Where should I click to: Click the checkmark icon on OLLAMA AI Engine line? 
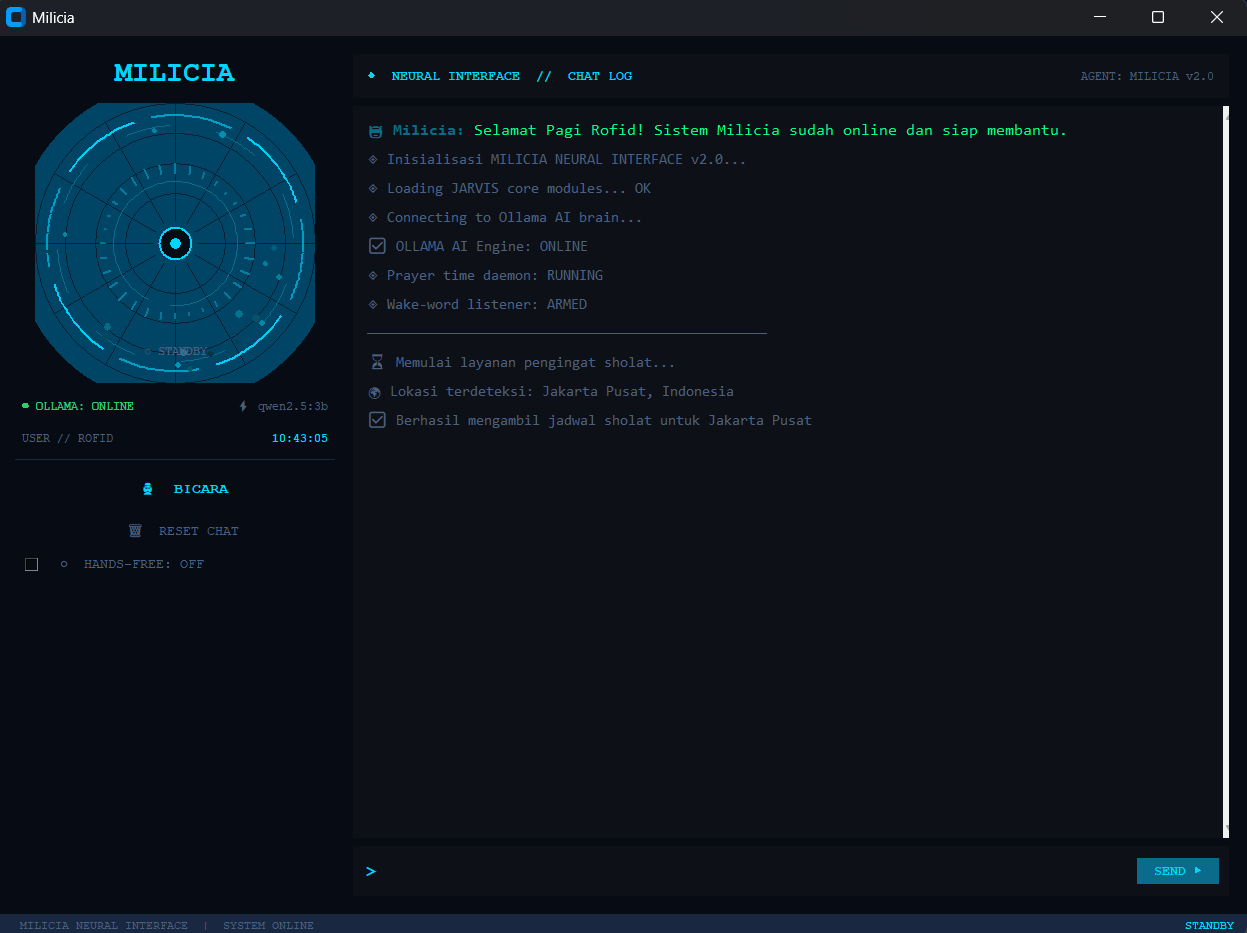pos(377,246)
